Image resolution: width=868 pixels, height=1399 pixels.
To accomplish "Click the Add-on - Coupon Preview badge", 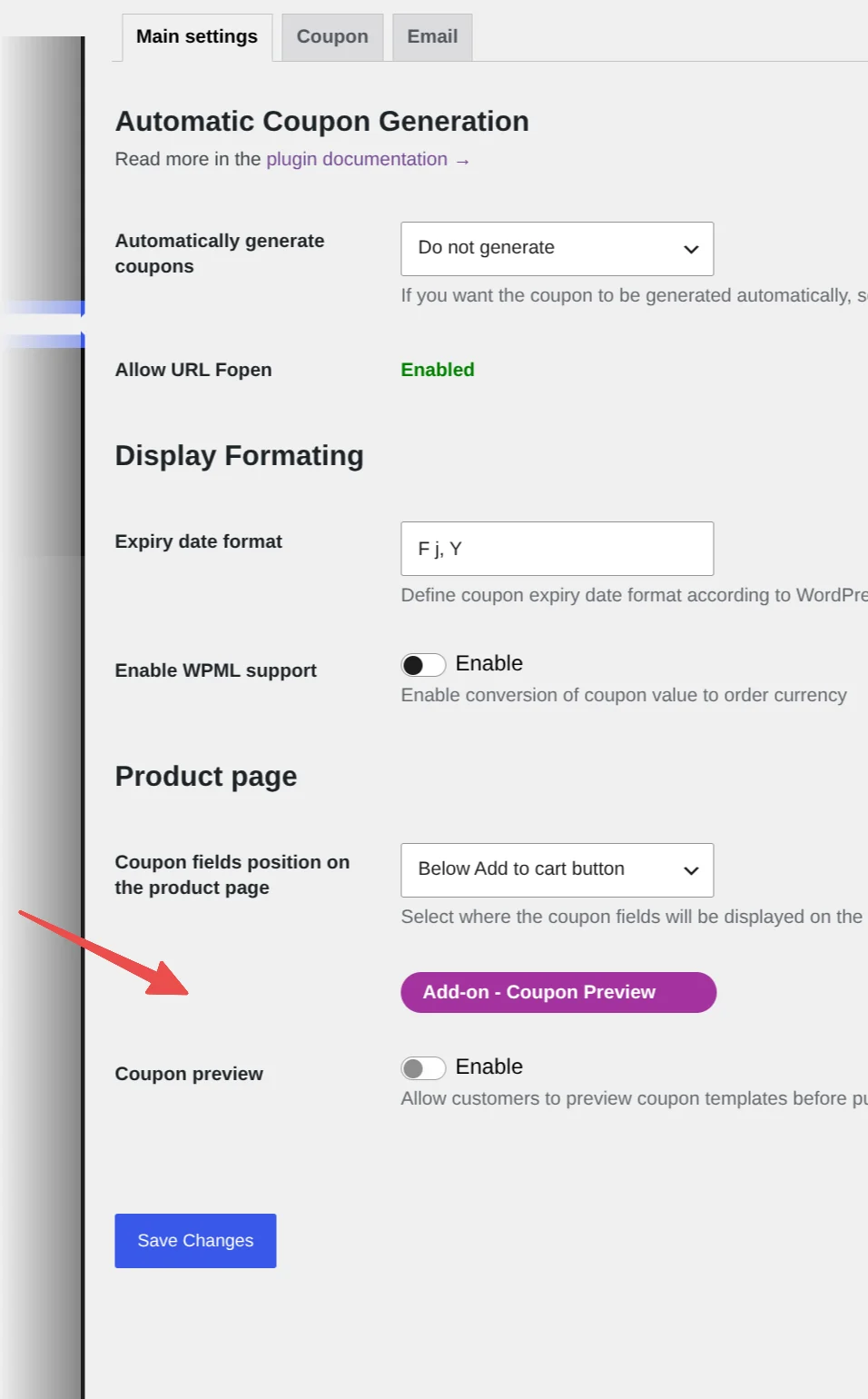I will point(558,992).
